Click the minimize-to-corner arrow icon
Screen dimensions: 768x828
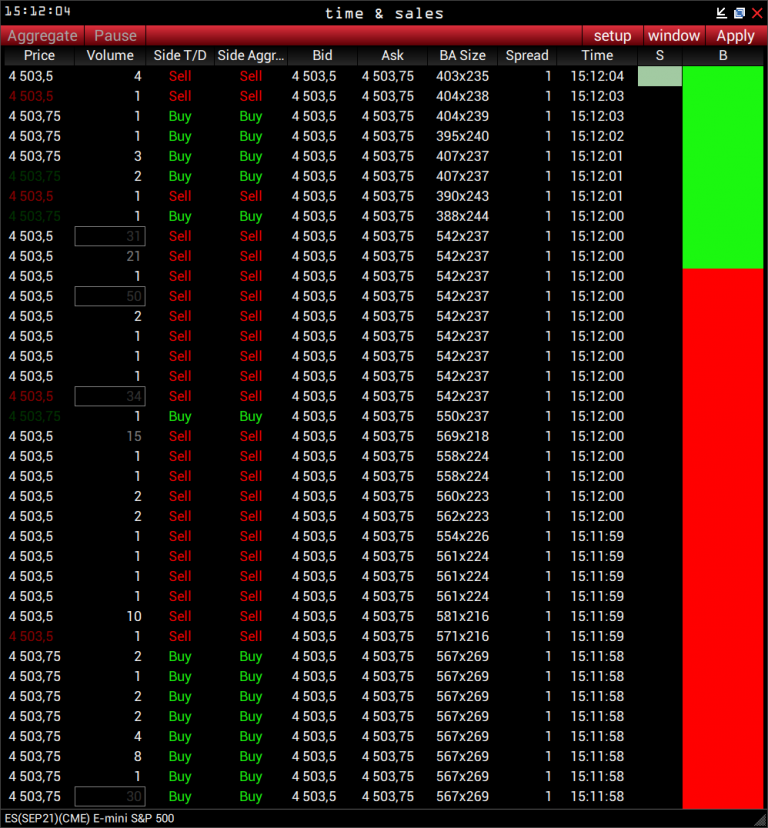pyautogui.click(x=722, y=13)
